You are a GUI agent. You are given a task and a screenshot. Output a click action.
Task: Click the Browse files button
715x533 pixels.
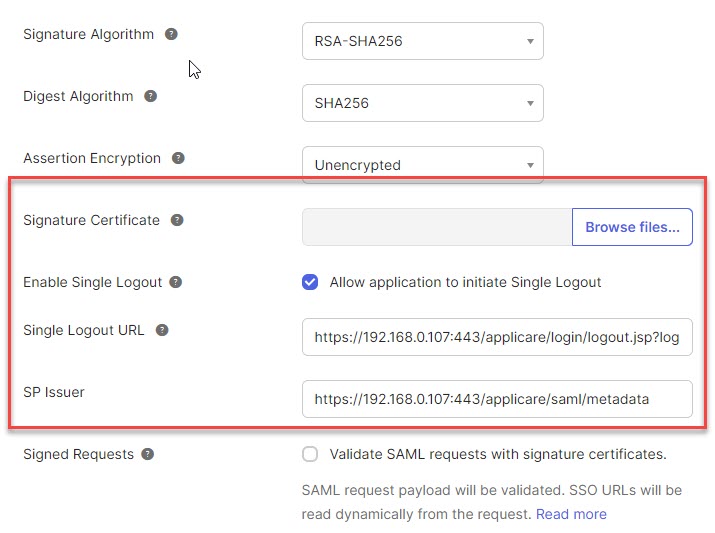632,227
